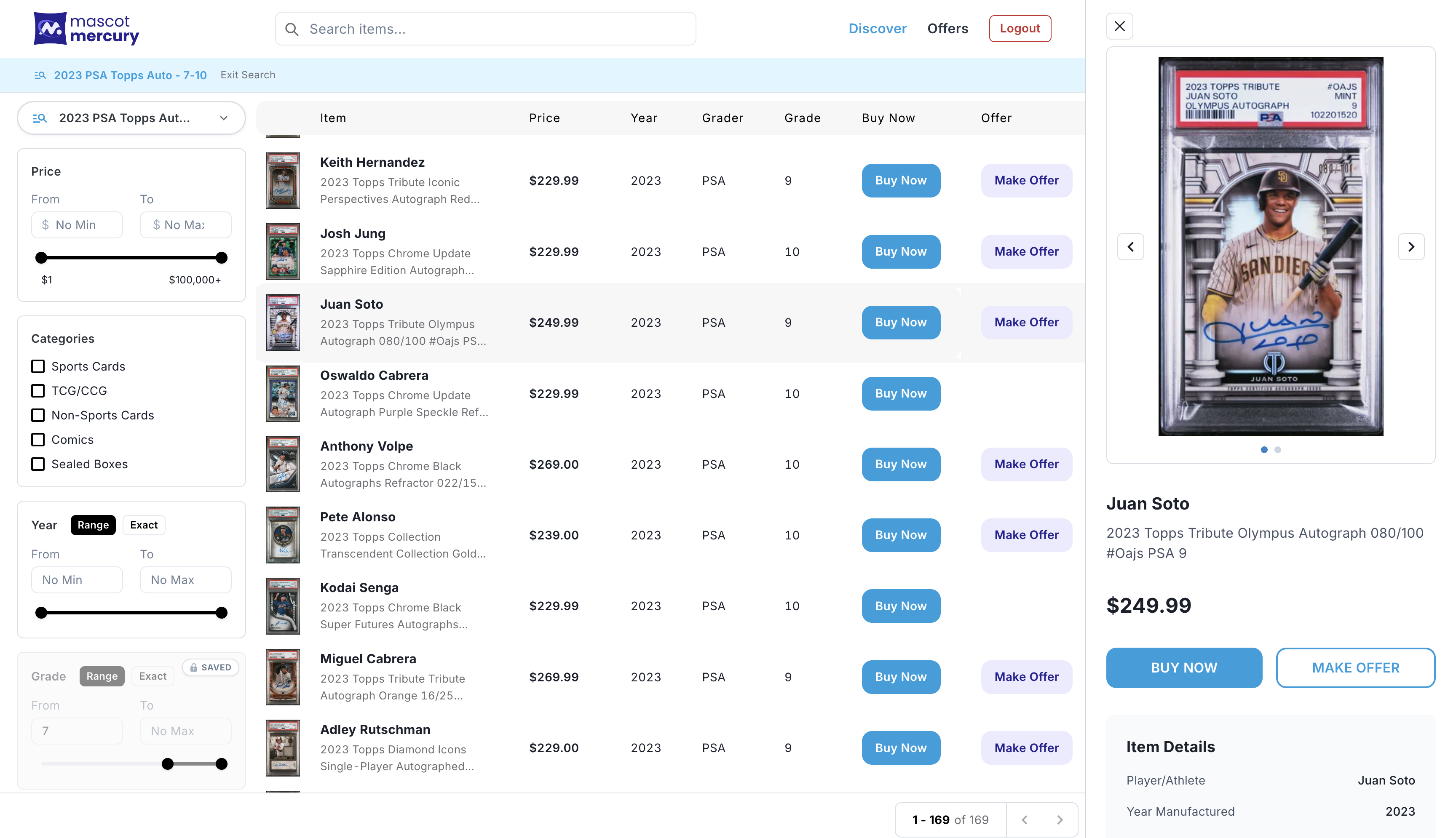Go to previous results page
This screenshot has height=838, width=1456.
[x=1024, y=819]
